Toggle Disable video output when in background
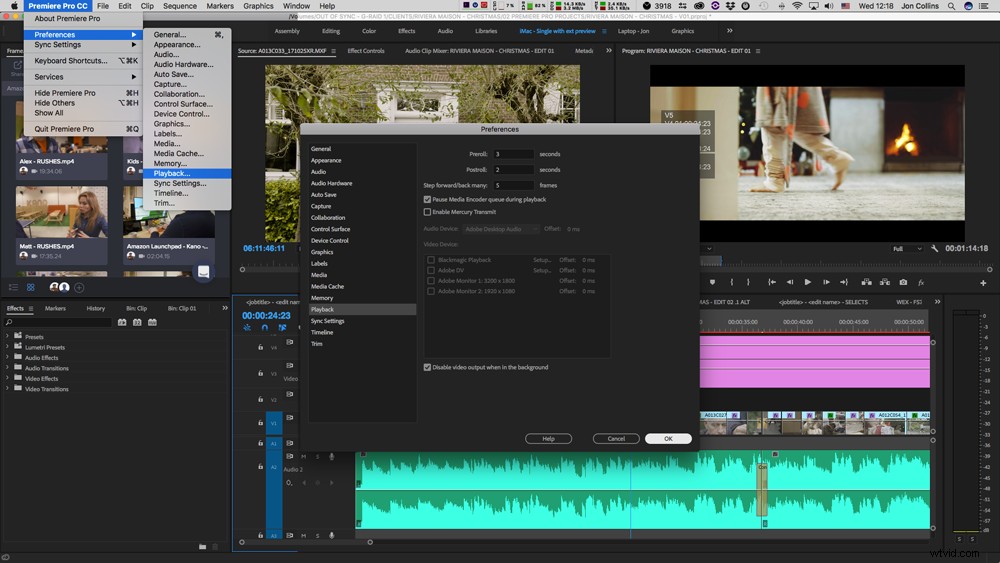This screenshot has height=563, width=1000. click(x=427, y=367)
